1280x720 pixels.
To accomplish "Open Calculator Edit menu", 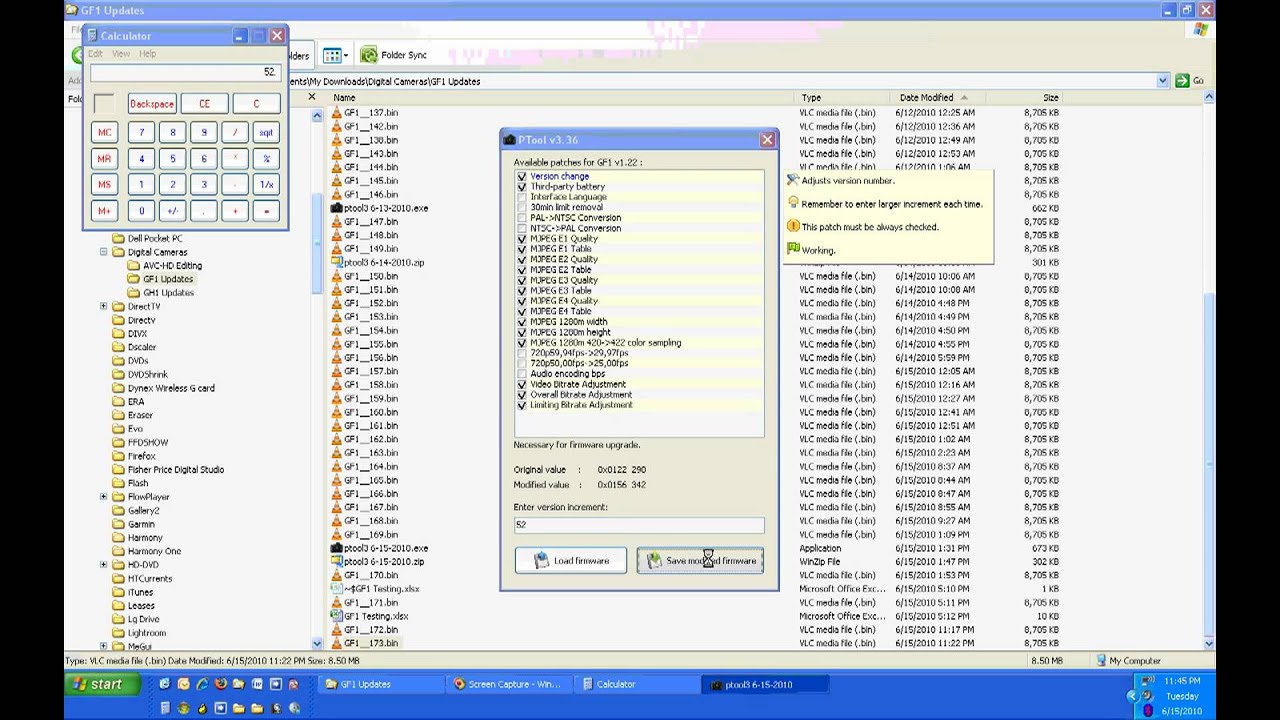I will click(x=96, y=53).
